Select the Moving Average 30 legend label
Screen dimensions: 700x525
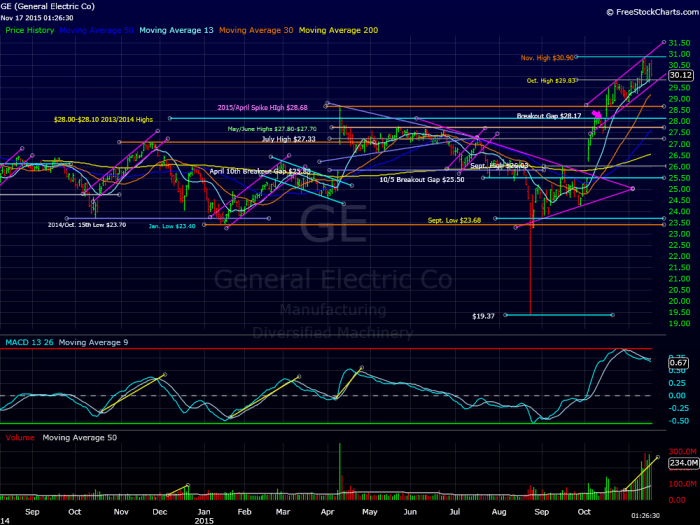256,30
